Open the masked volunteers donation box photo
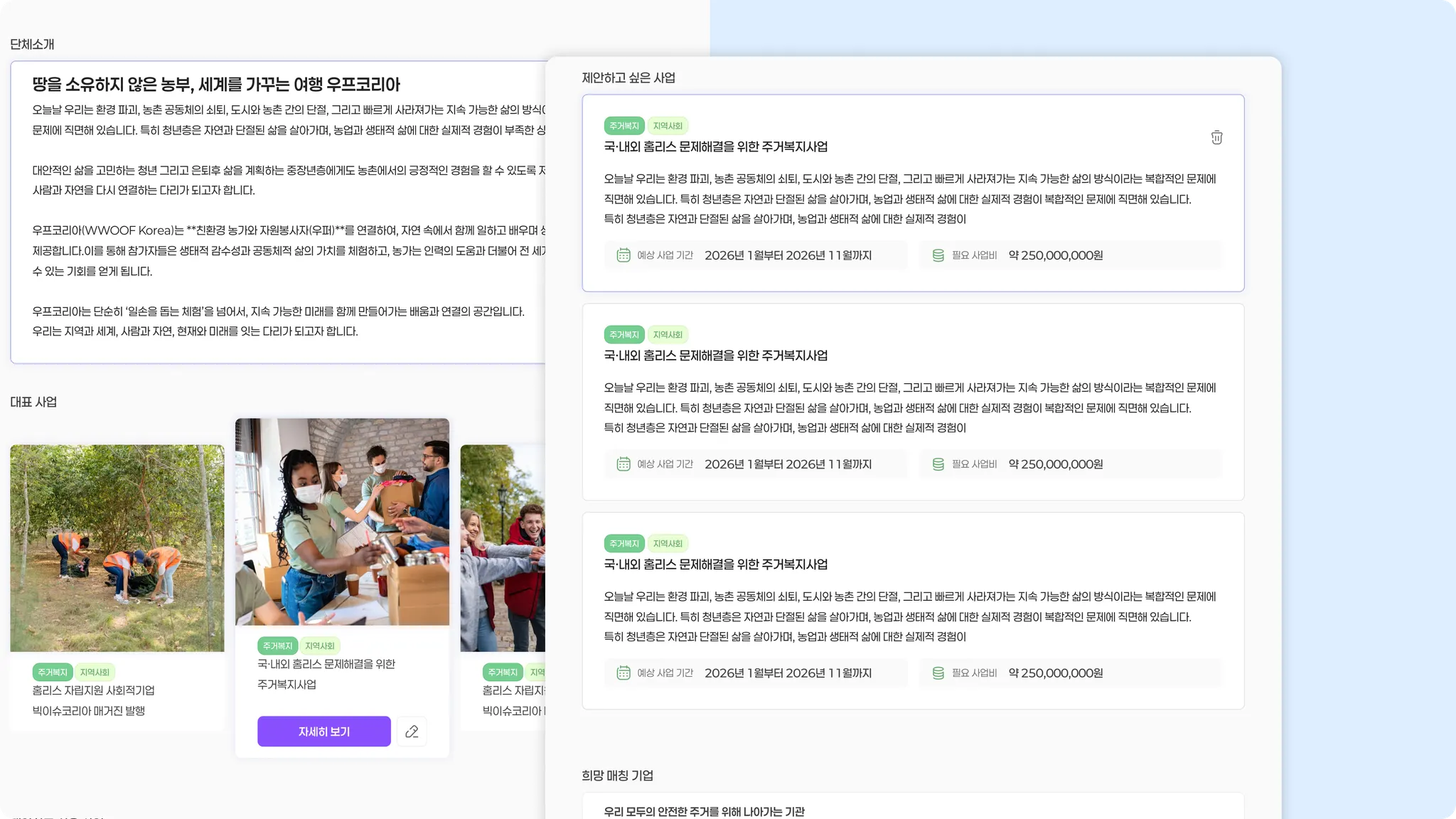Image resolution: width=1456 pixels, height=819 pixels. (x=342, y=522)
